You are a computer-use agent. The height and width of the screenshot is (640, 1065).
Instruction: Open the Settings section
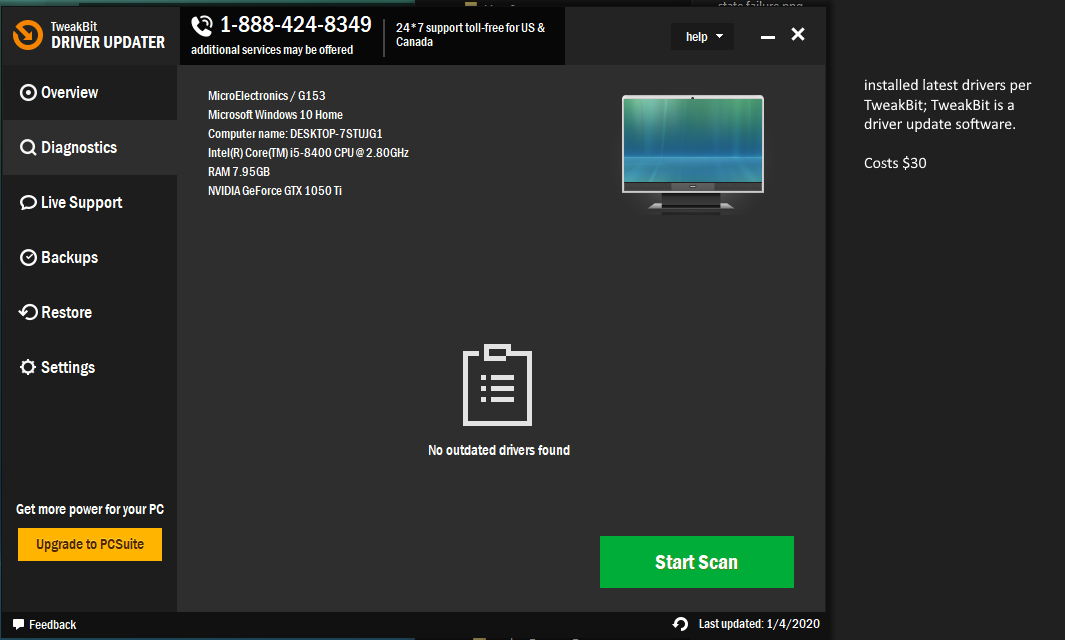90,368
